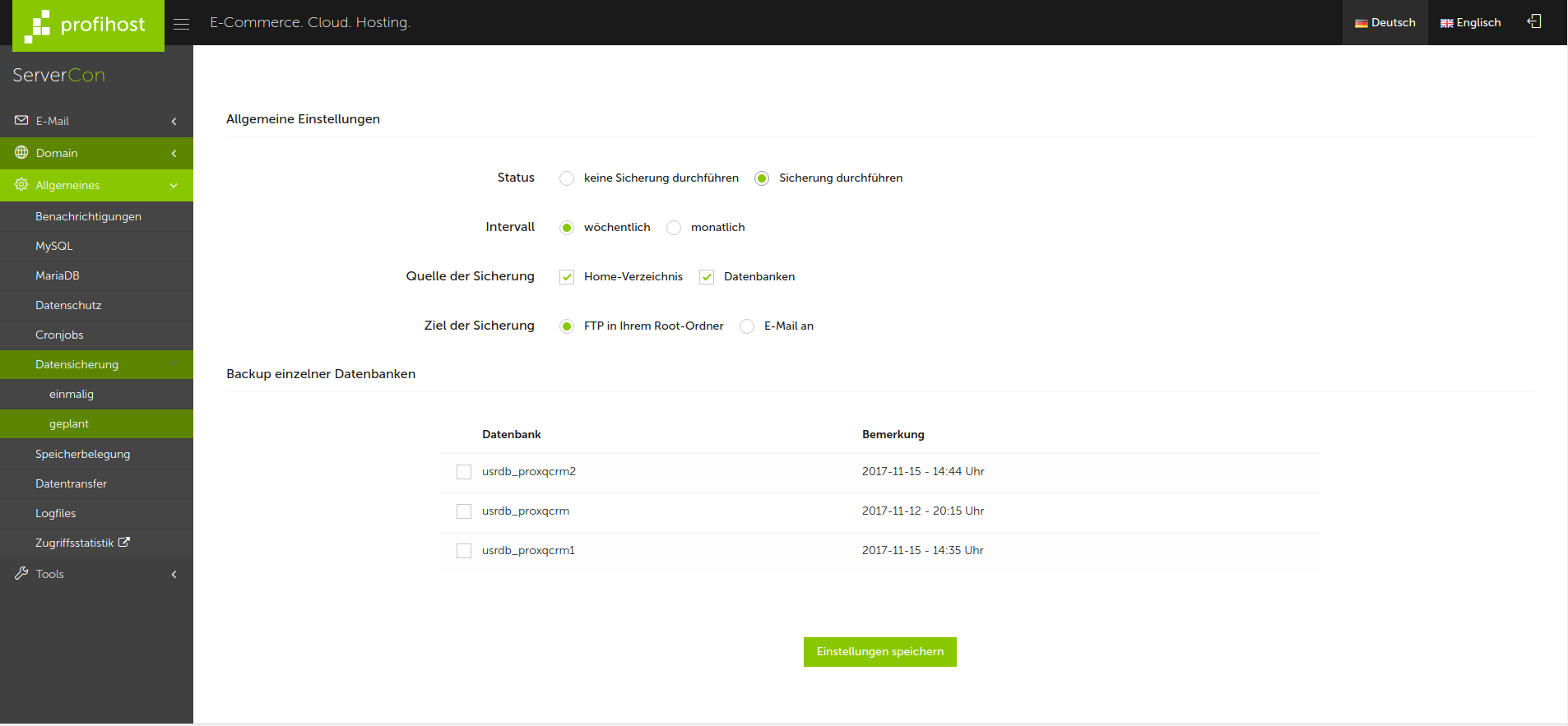
Task: Tick the checkbox for usrdb_proxqcrm2
Action: point(464,472)
